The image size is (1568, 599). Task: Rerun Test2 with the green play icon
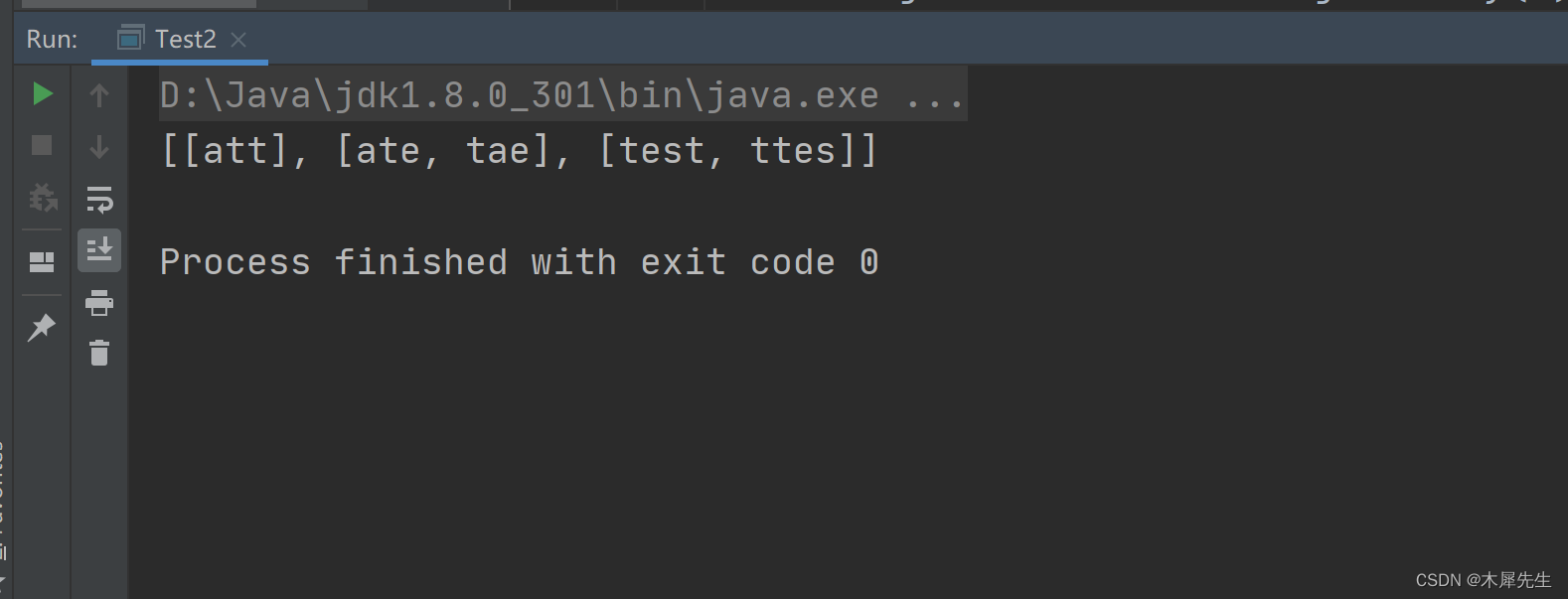(42, 94)
